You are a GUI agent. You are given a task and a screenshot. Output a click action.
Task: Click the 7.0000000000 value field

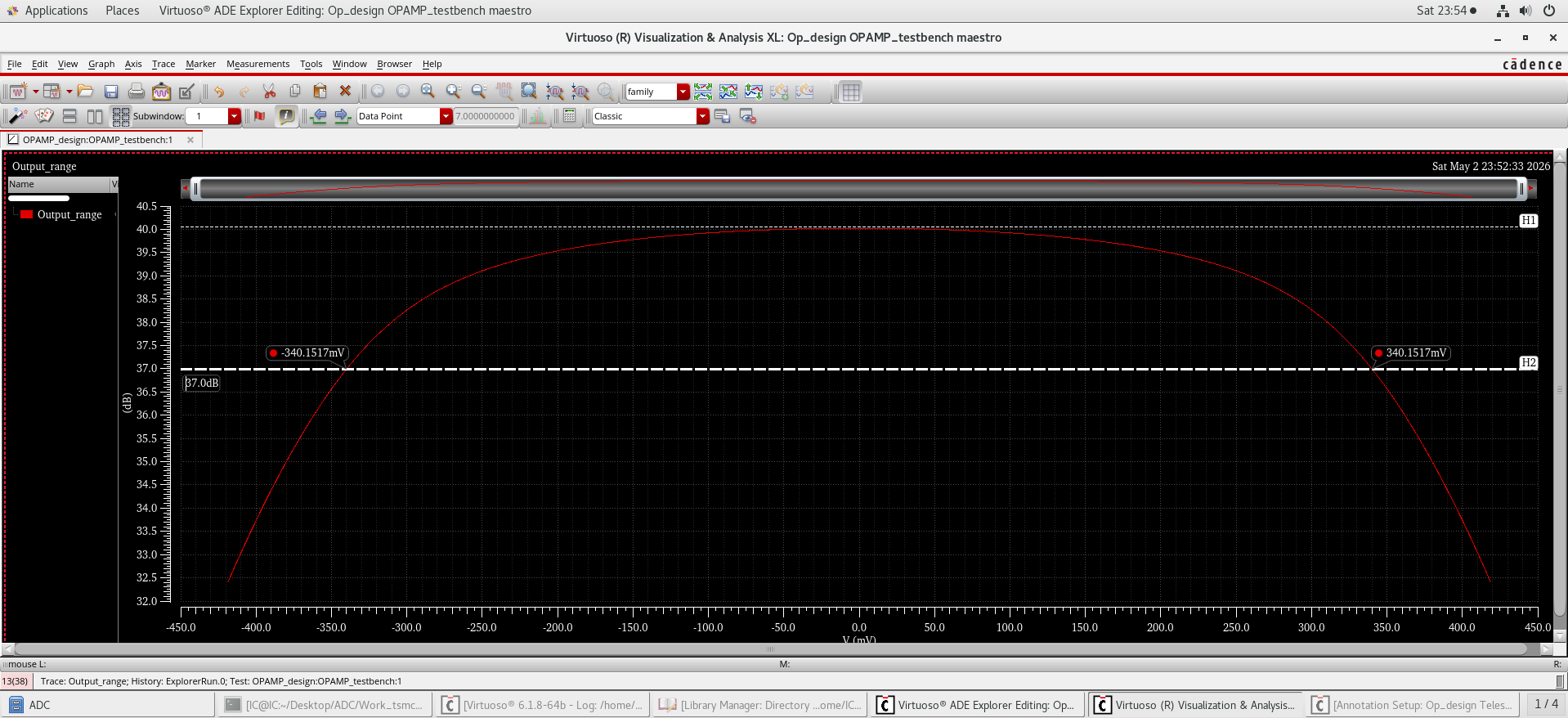(486, 116)
